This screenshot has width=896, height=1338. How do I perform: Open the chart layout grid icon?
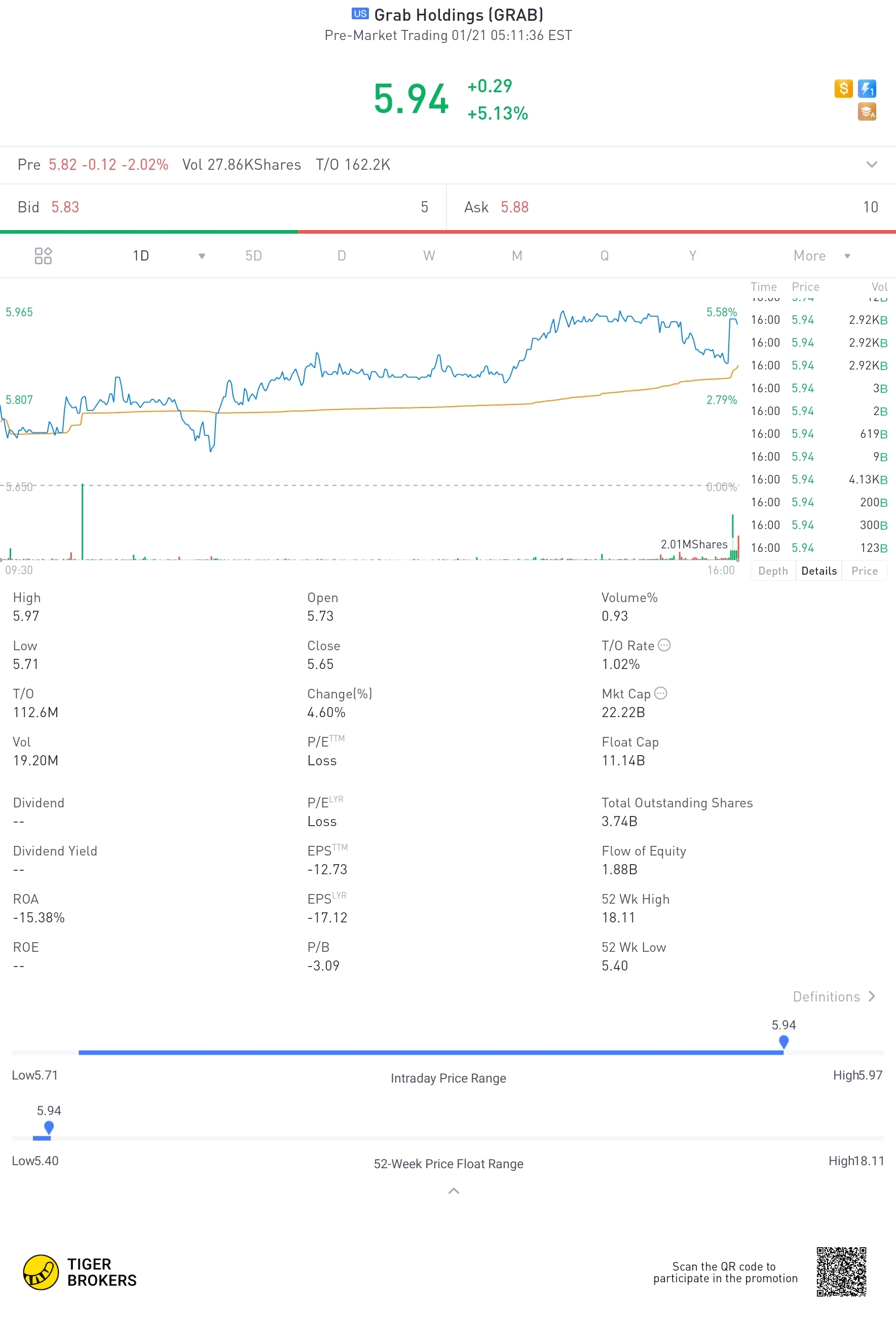tap(43, 255)
